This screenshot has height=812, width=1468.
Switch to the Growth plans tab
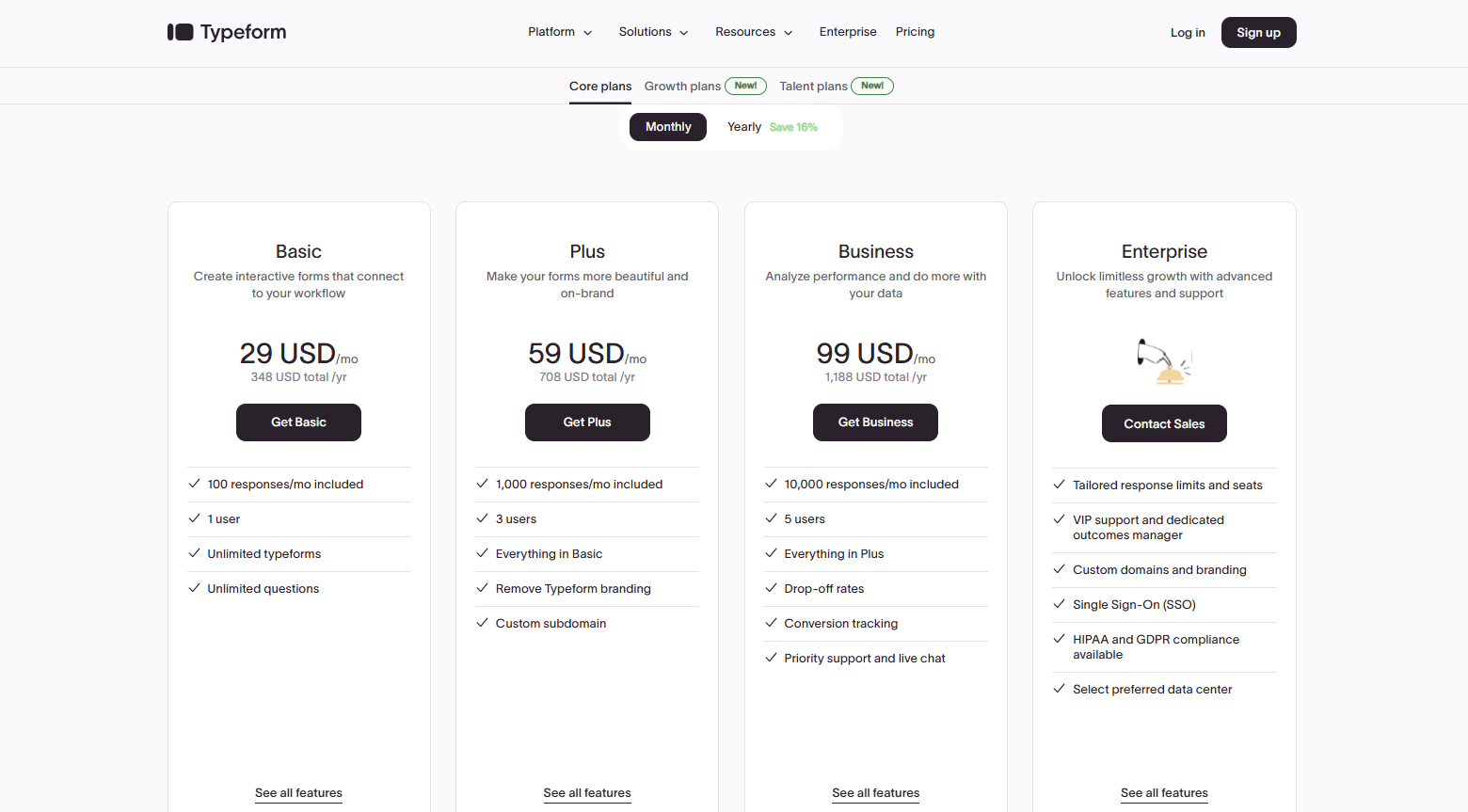(682, 87)
